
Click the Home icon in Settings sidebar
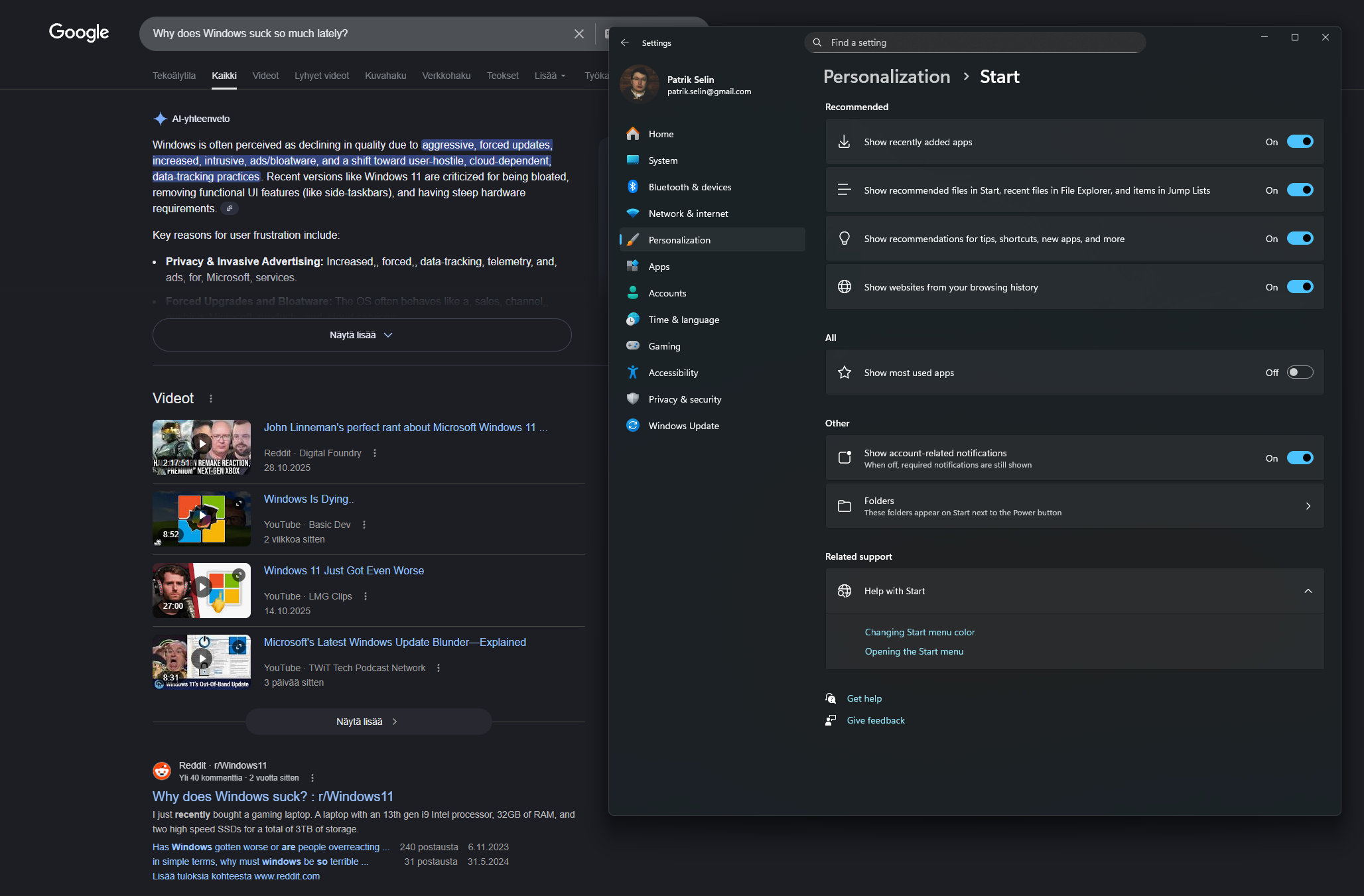tap(633, 134)
